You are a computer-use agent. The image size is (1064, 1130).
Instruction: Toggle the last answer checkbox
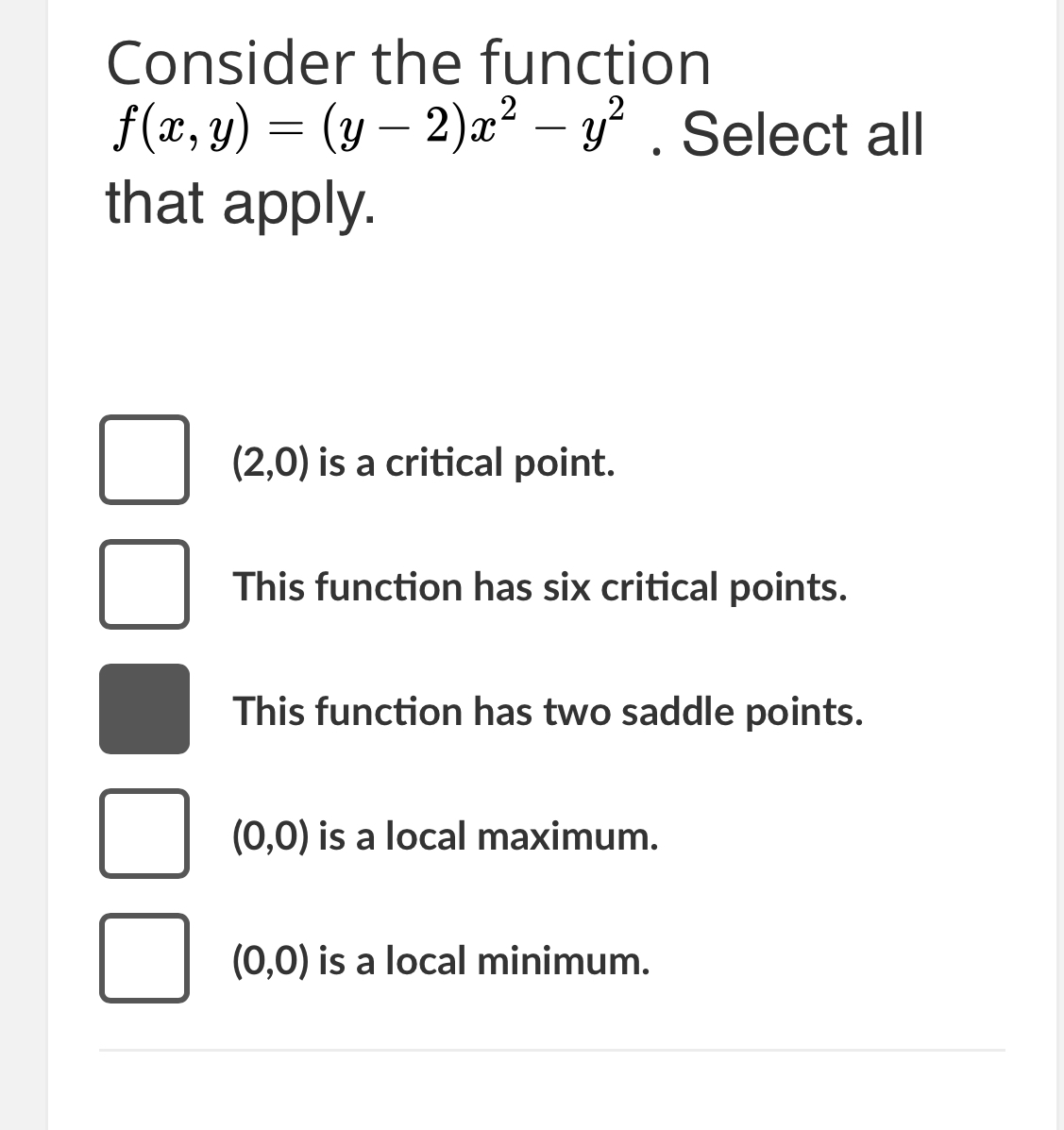tap(144, 960)
